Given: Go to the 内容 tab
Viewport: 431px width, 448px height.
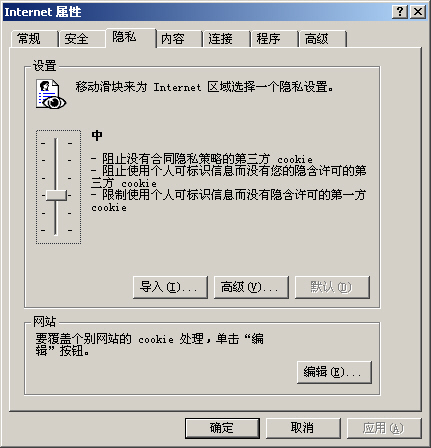Looking at the screenshot, I should [179, 39].
